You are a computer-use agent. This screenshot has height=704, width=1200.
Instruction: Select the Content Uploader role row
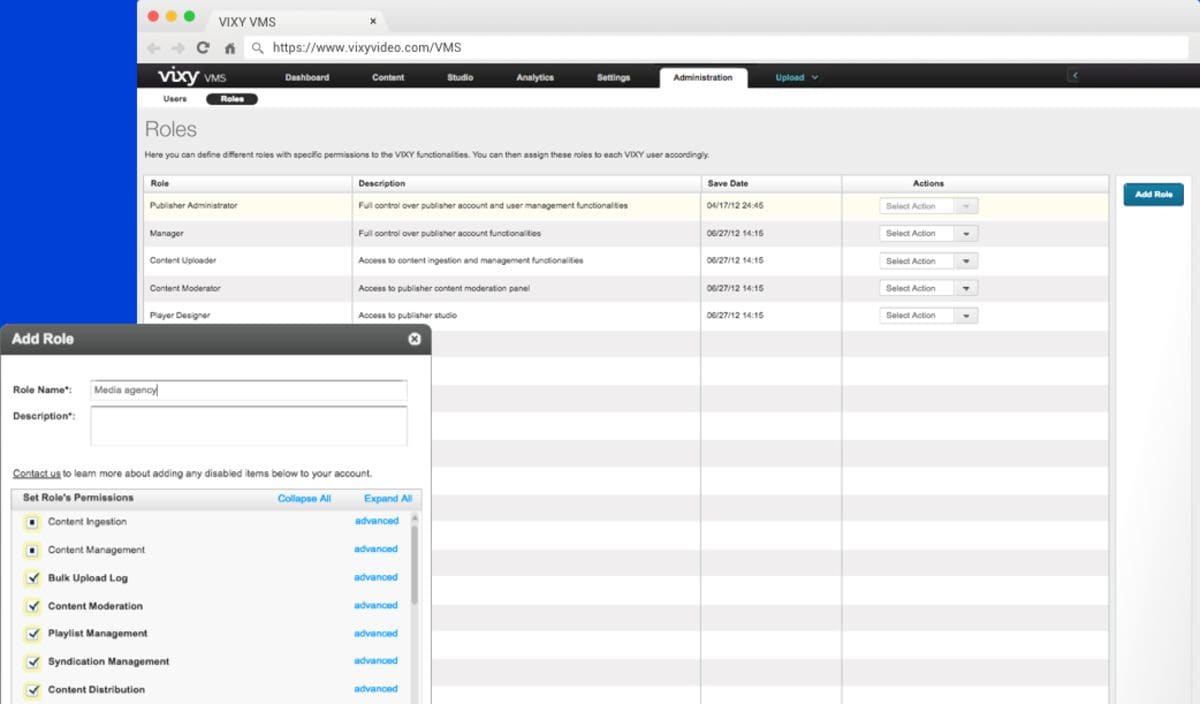[x=626, y=261]
